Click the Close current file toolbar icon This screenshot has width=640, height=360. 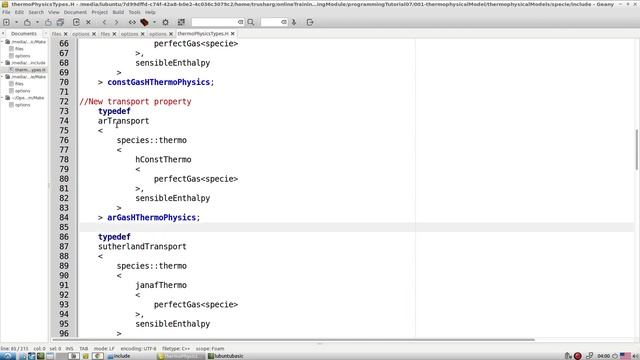(x=88, y=22)
